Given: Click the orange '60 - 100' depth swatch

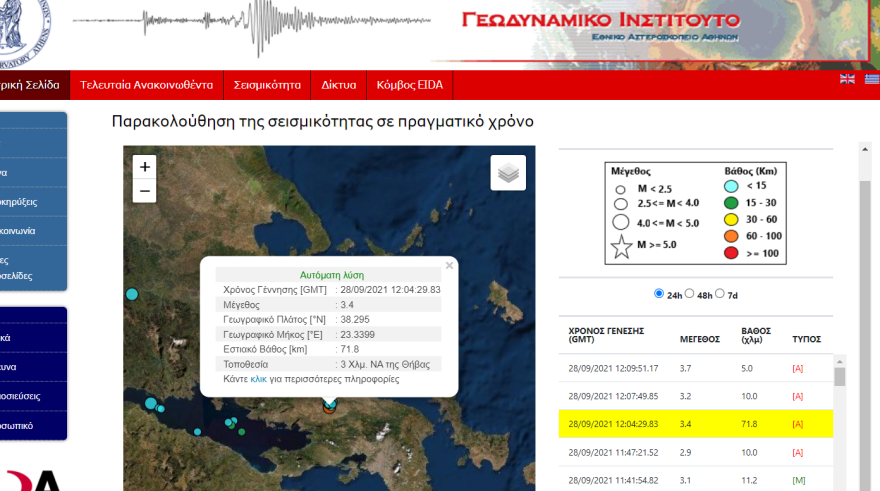Looking at the screenshot, I should pos(731,236).
